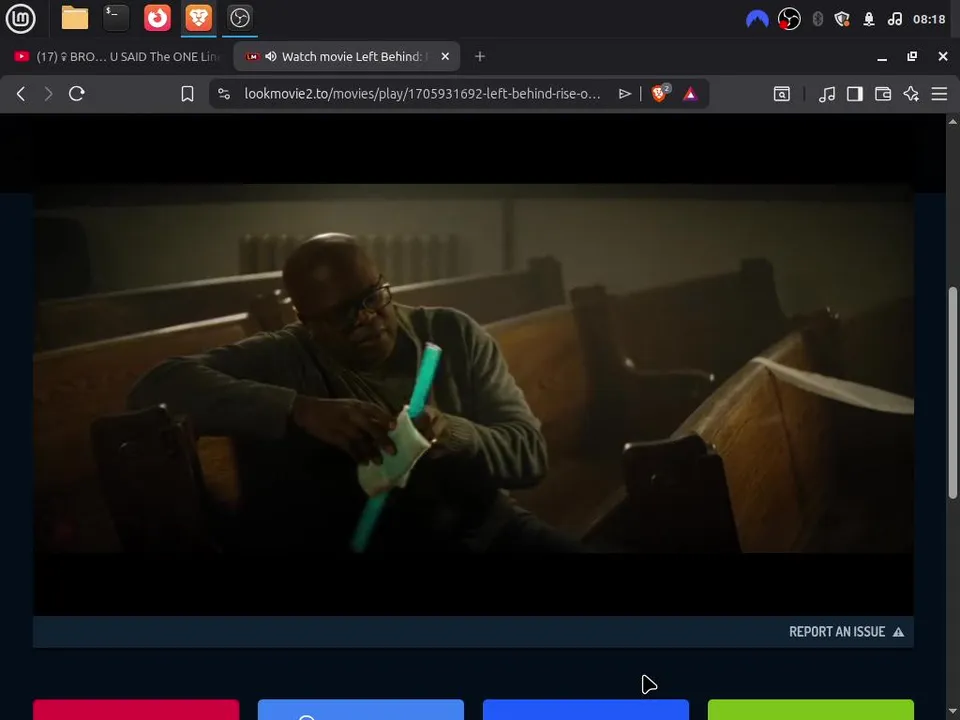Reload the lookmovie2 page
Image resolution: width=960 pixels, height=720 pixels.
pyautogui.click(x=77, y=94)
